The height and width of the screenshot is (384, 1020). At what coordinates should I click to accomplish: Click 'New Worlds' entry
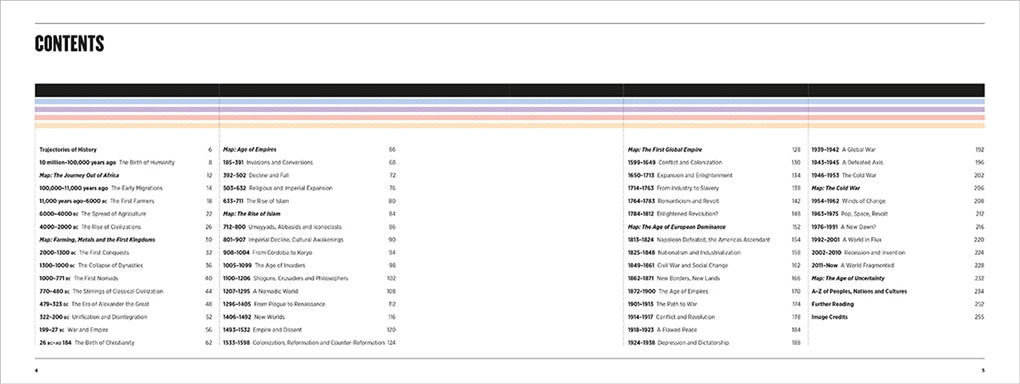pyautogui.click(x=269, y=317)
